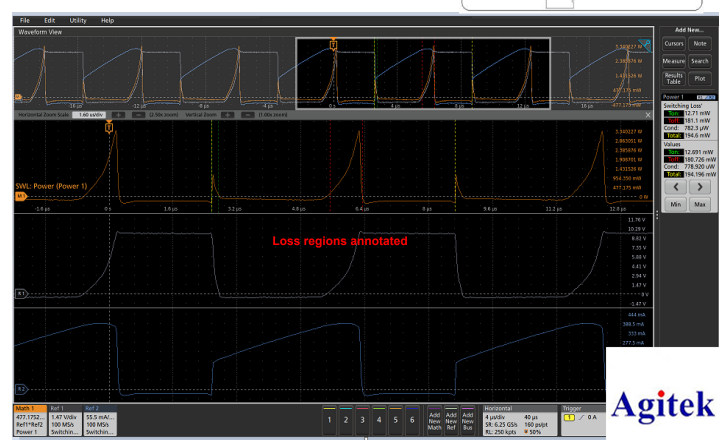
Task: Jump to Max value
Action: (700, 204)
